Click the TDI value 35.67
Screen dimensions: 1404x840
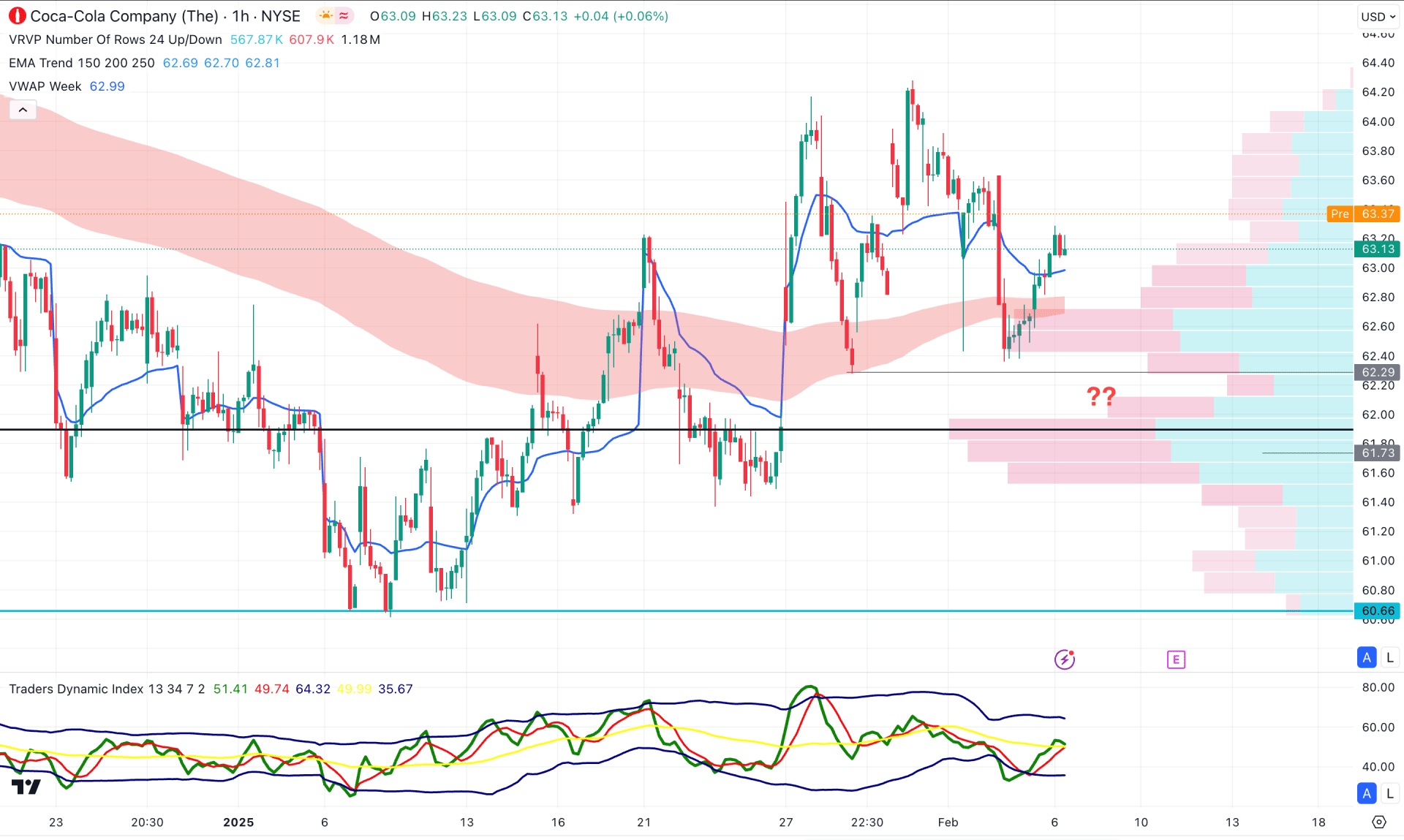click(x=396, y=689)
